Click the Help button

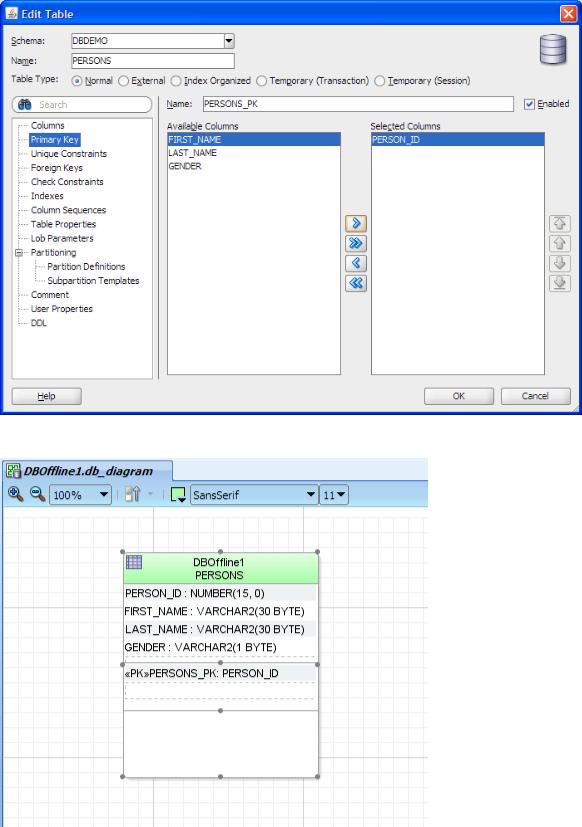(x=46, y=396)
